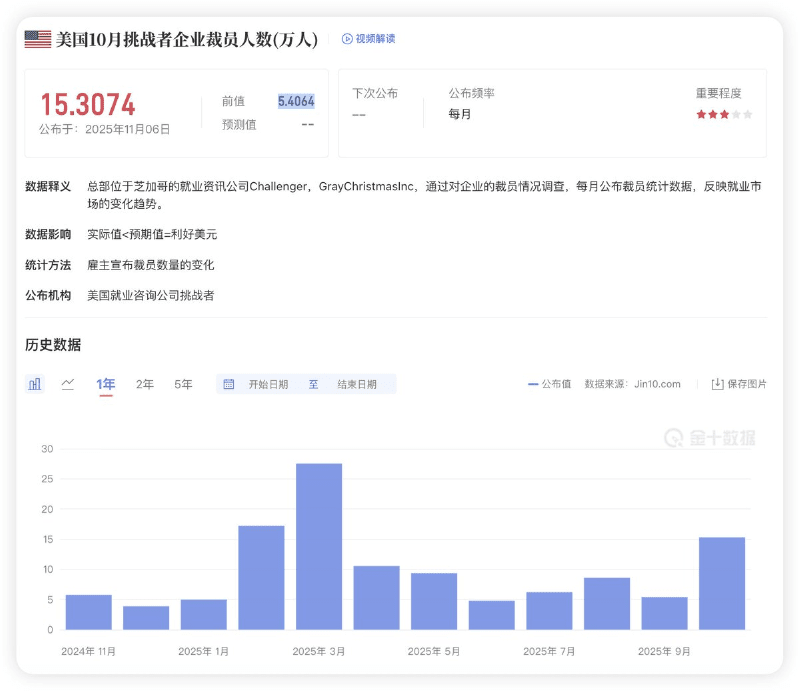The width and height of the screenshot is (800, 691).
Task: Toggle the 公布值 legend series
Action: (x=549, y=384)
